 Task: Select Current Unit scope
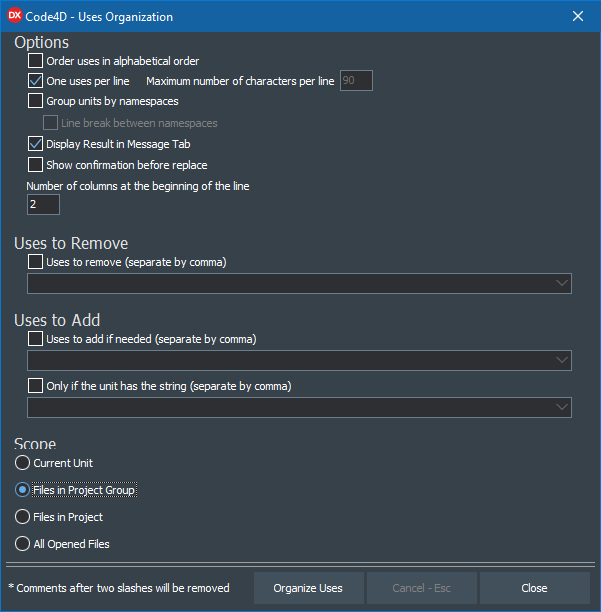pyautogui.click(x=23, y=463)
